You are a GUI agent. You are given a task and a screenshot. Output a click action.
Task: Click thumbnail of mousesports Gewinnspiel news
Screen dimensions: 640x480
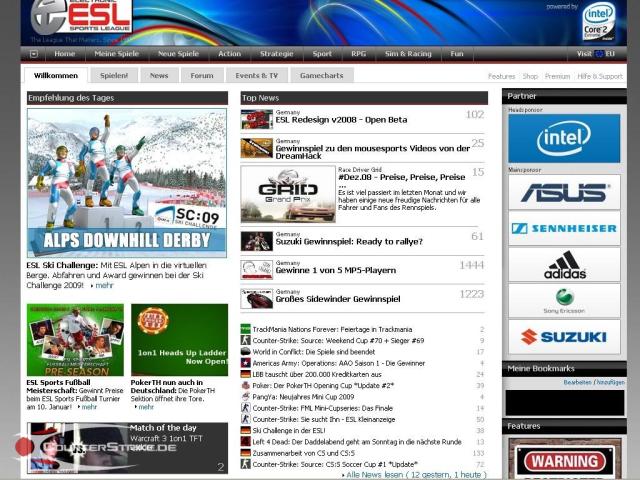(257, 148)
